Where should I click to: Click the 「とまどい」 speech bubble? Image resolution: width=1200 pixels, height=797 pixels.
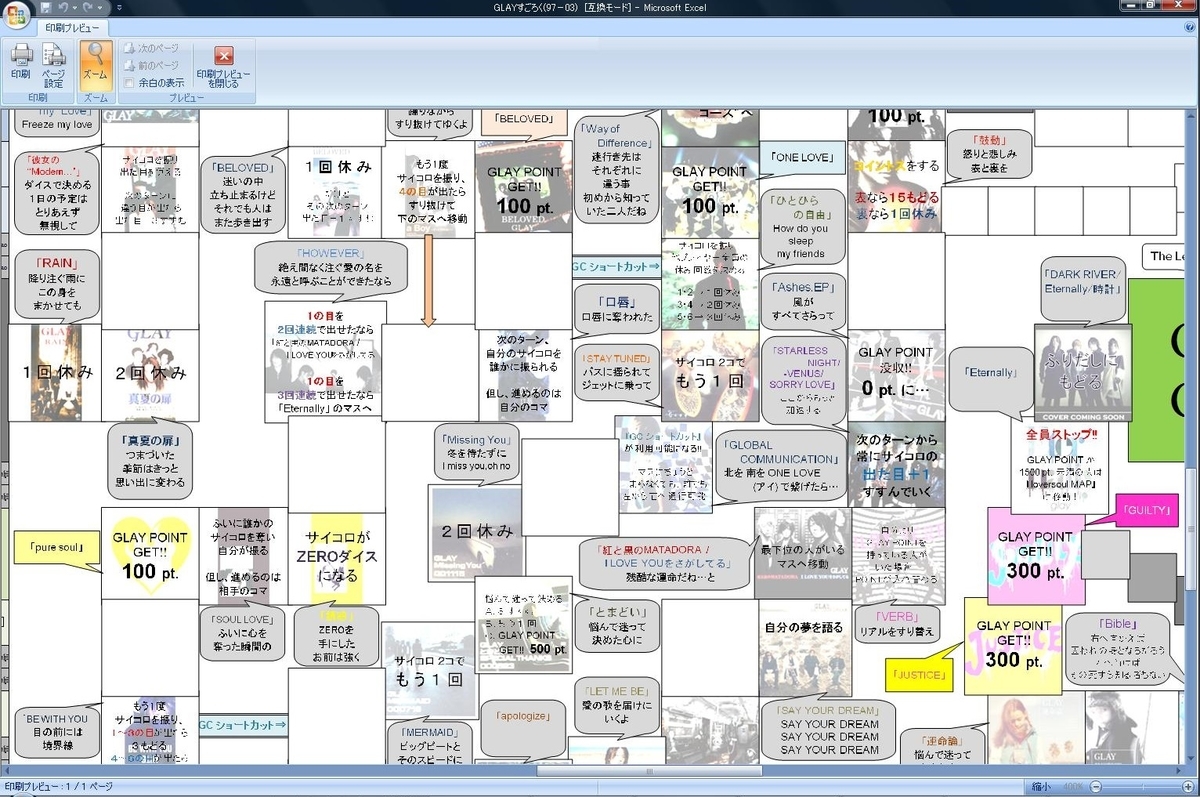[x=617, y=624]
